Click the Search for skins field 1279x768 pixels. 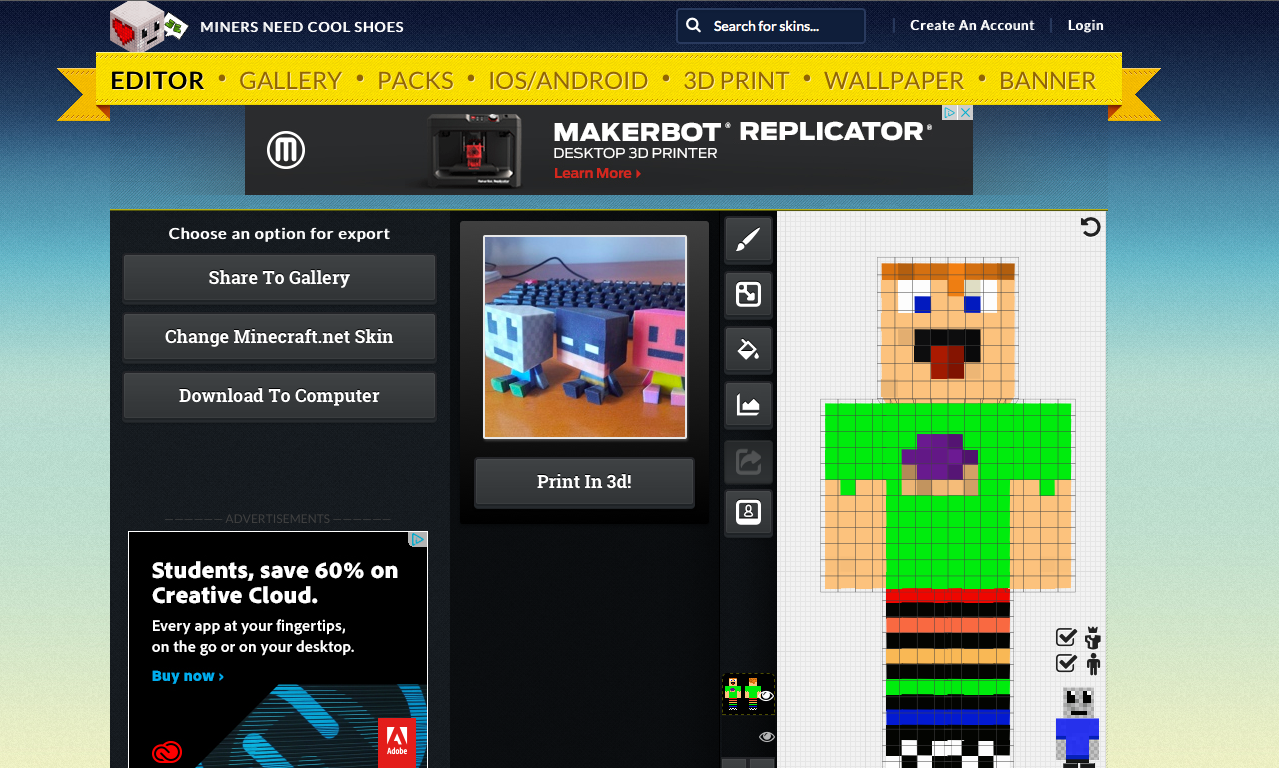tap(771, 26)
